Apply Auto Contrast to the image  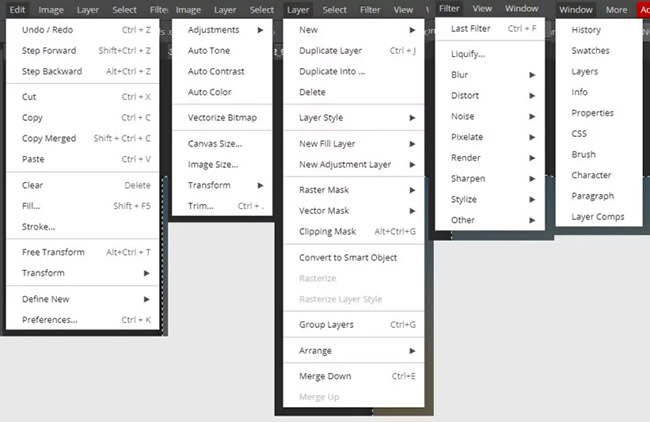pyautogui.click(x=215, y=71)
